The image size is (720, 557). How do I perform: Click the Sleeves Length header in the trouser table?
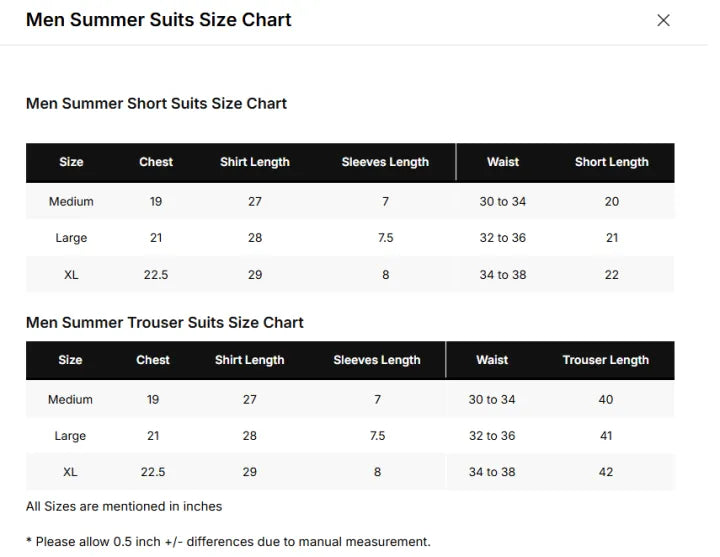(377, 360)
